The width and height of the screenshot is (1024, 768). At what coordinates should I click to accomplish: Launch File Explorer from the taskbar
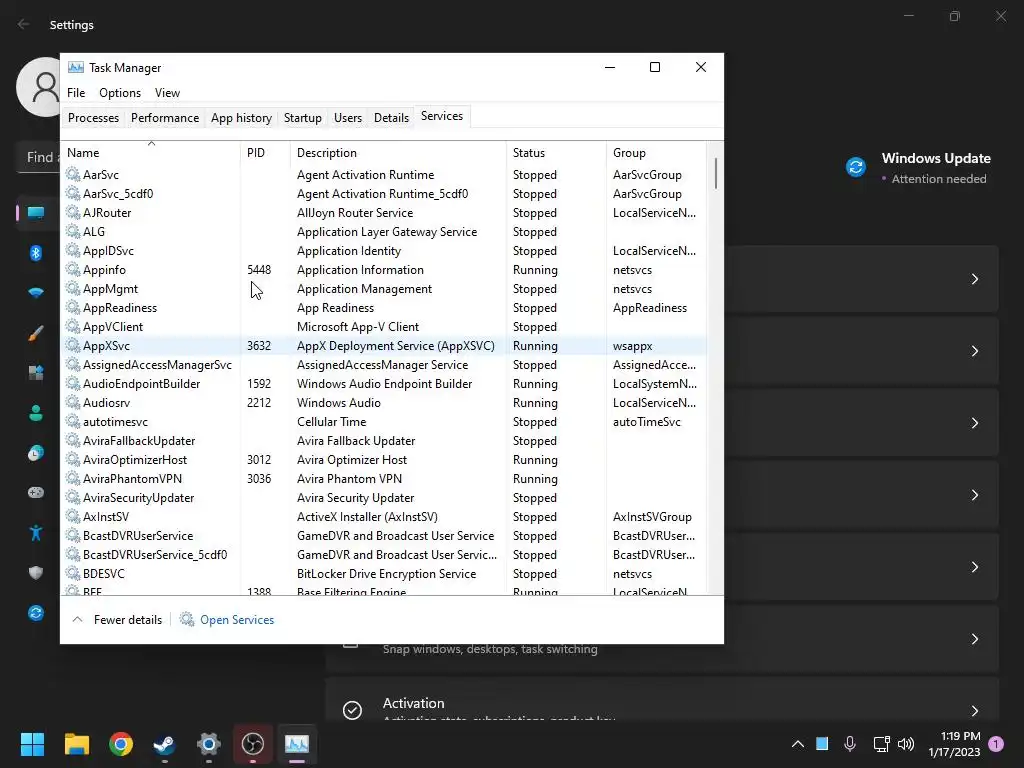76,744
